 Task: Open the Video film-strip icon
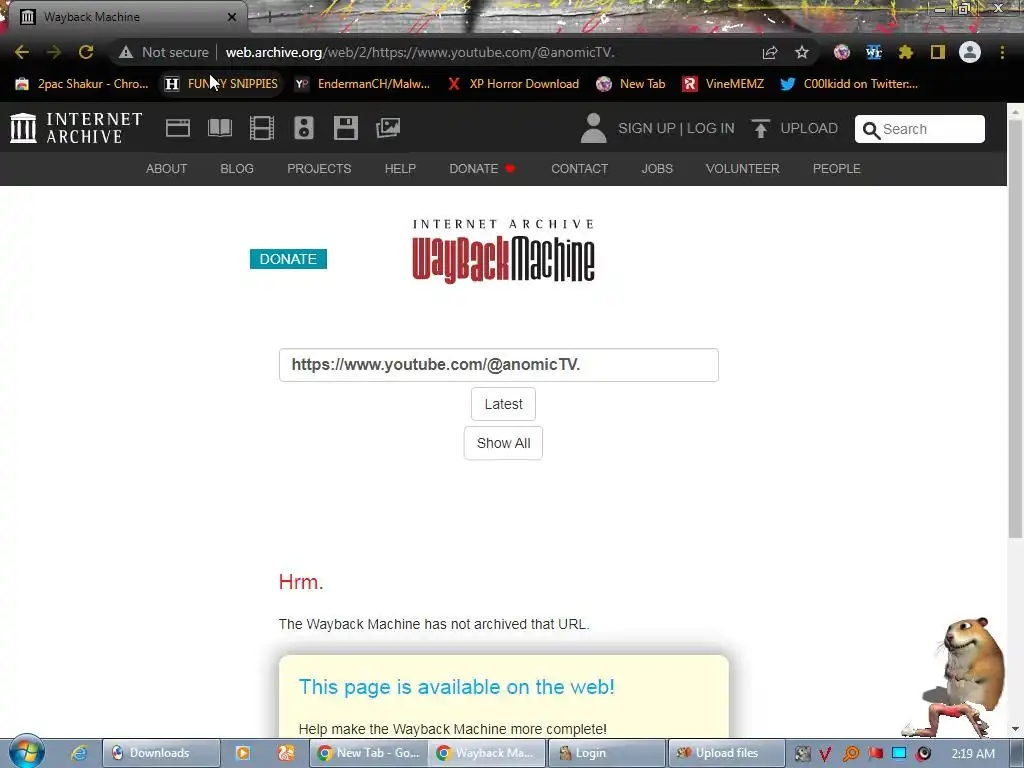pos(262,128)
